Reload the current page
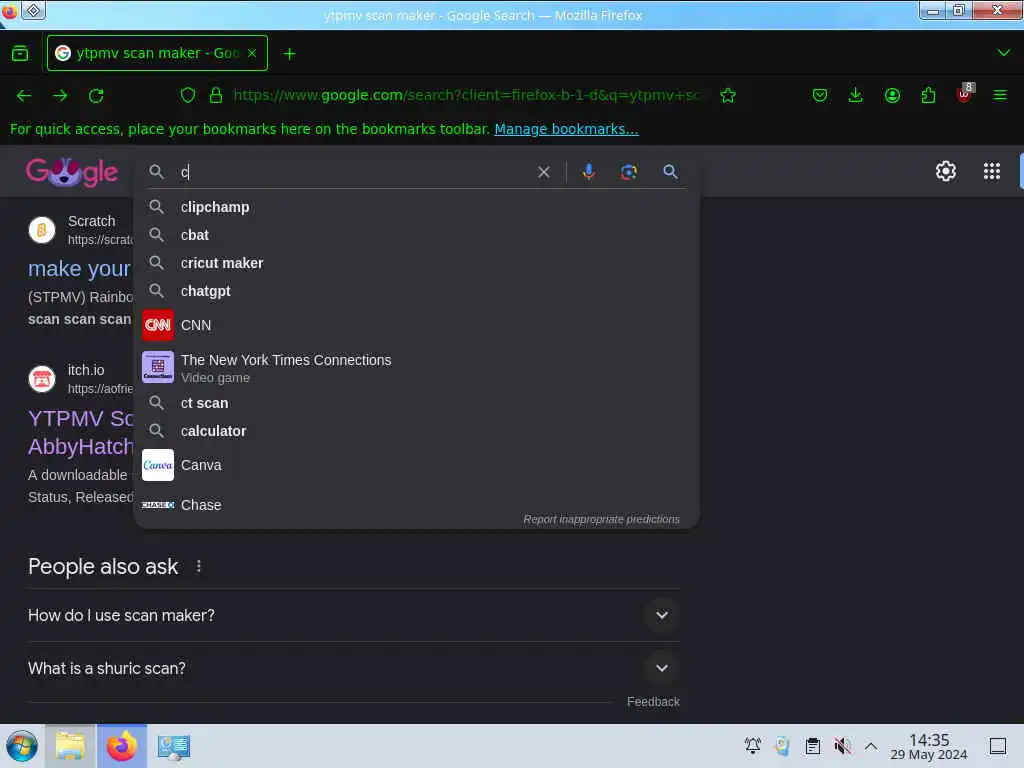Screen dimensions: 1024x768 96,96
